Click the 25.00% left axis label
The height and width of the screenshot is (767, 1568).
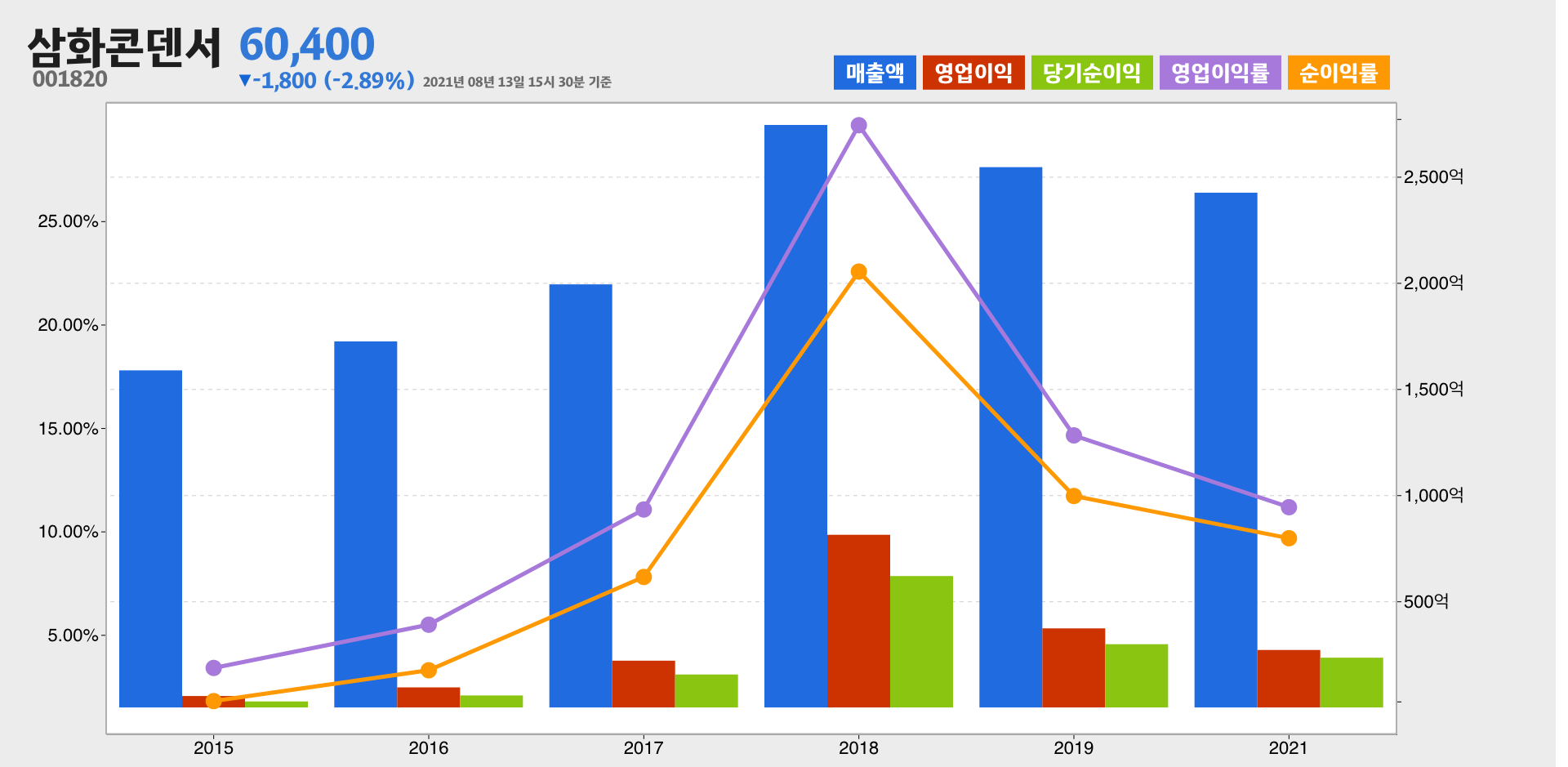tap(68, 221)
